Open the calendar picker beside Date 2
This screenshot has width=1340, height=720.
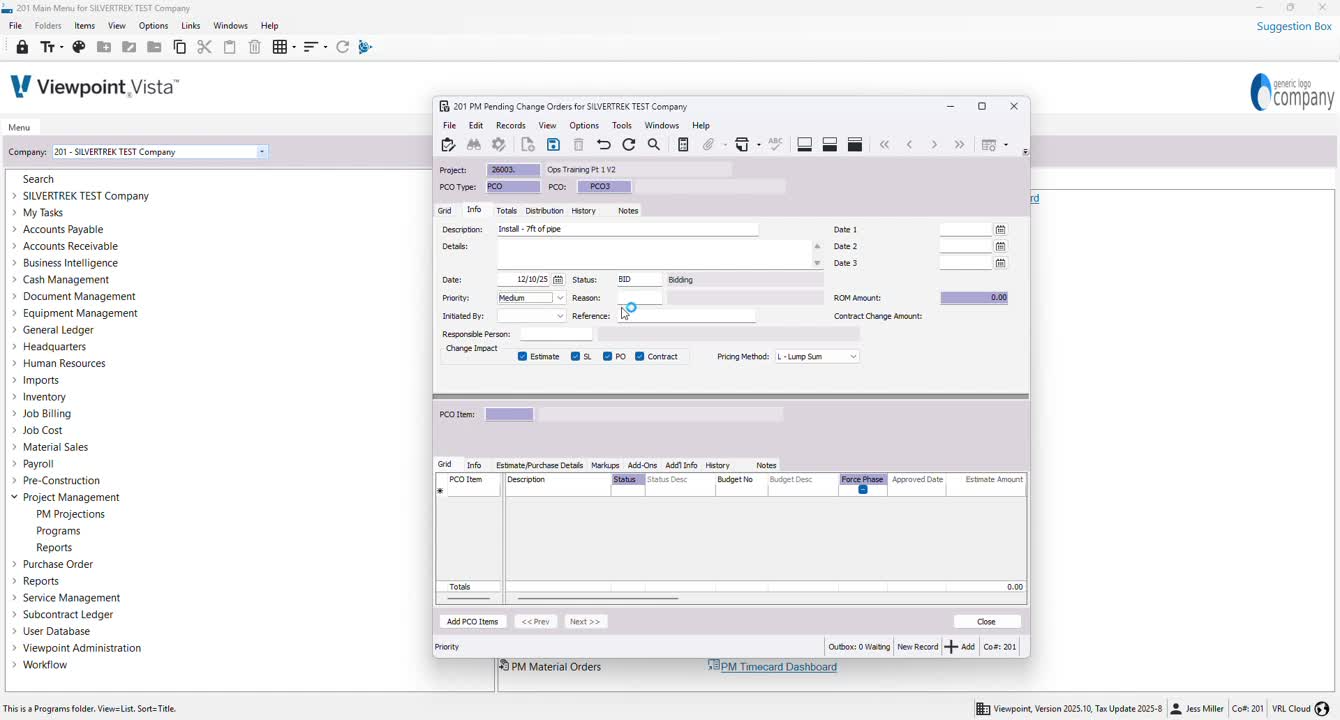click(x=1000, y=246)
